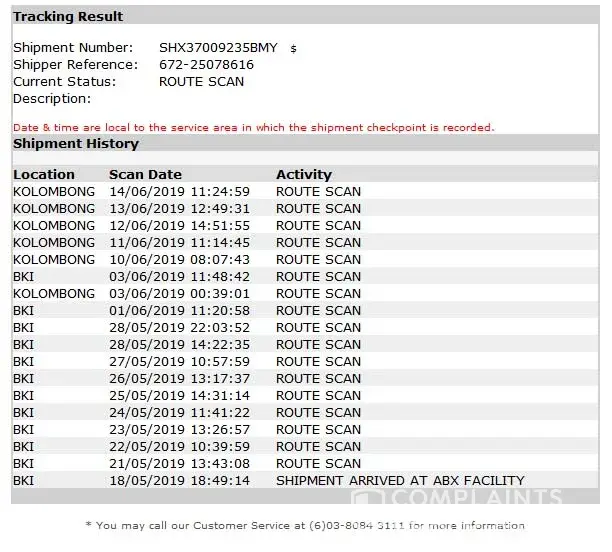Select shipment number SHX37009235BMY

pyautogui.click(x=219, y=47)
